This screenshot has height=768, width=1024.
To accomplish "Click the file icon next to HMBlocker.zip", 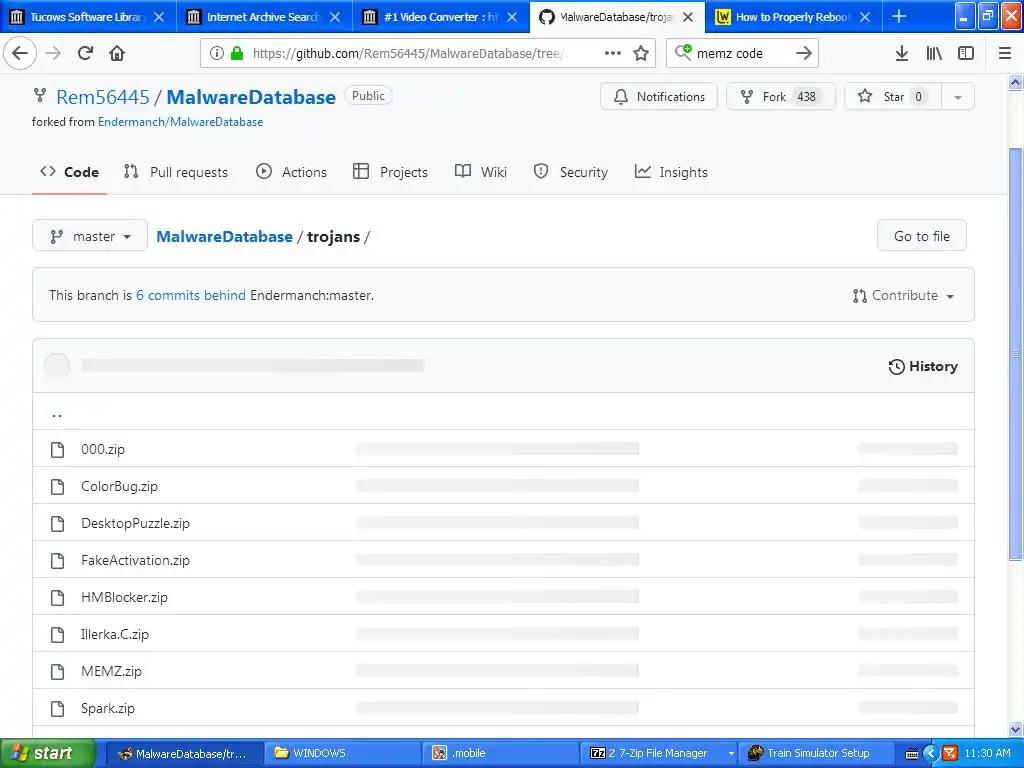I will [x=57, y=598].
